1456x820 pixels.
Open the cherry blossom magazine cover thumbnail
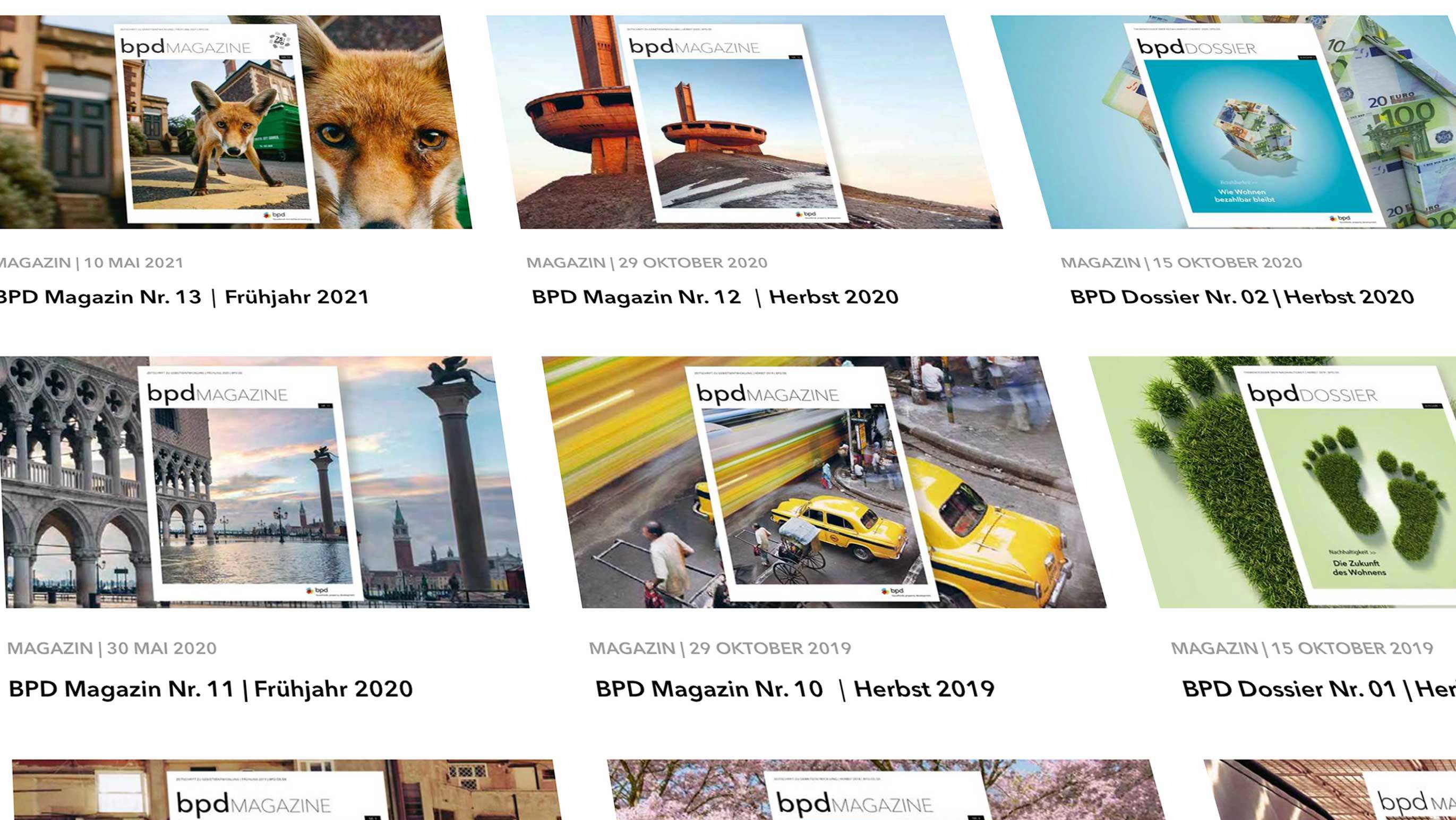click(886, 790)
